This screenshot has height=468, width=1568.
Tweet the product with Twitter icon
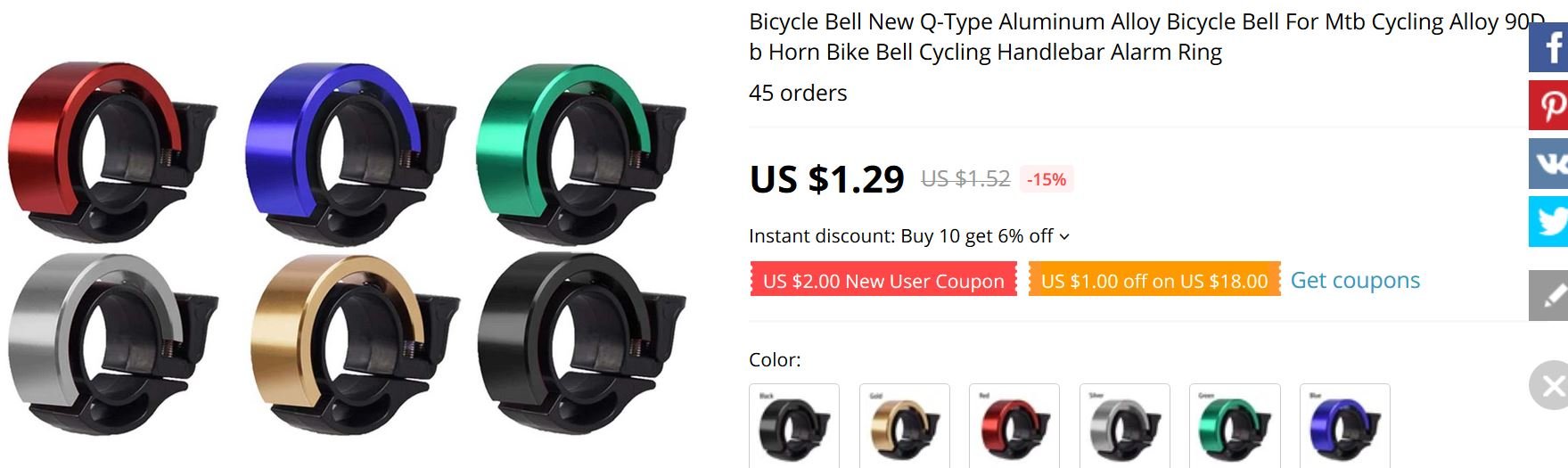click(1548, 221)
